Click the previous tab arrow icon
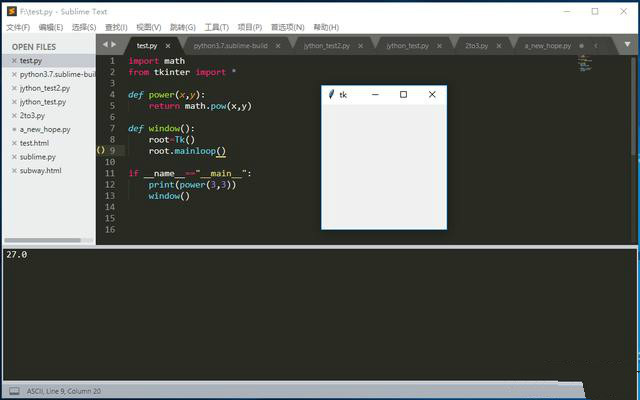This screenshot has width=640, height=400. click(x=104, y=45)
